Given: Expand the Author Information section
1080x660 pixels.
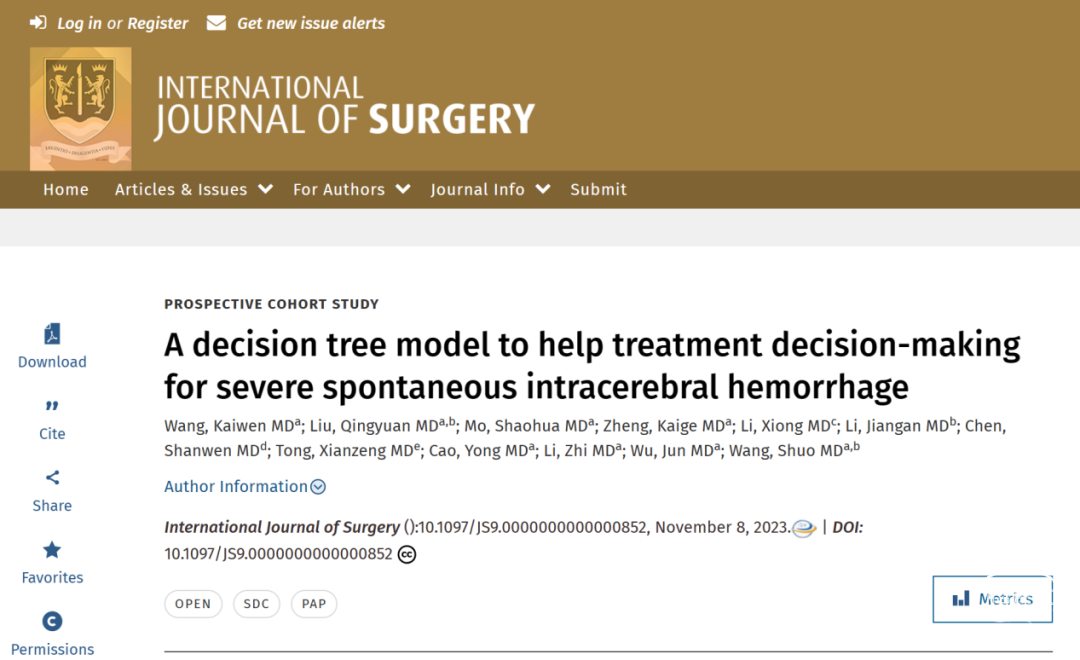Looking at the screenshot, I should point(245,486).
